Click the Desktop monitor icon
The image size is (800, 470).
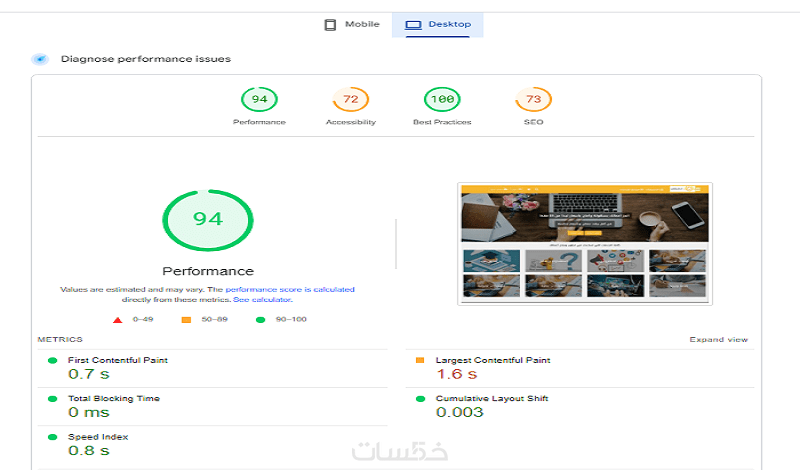coord(413,24)
